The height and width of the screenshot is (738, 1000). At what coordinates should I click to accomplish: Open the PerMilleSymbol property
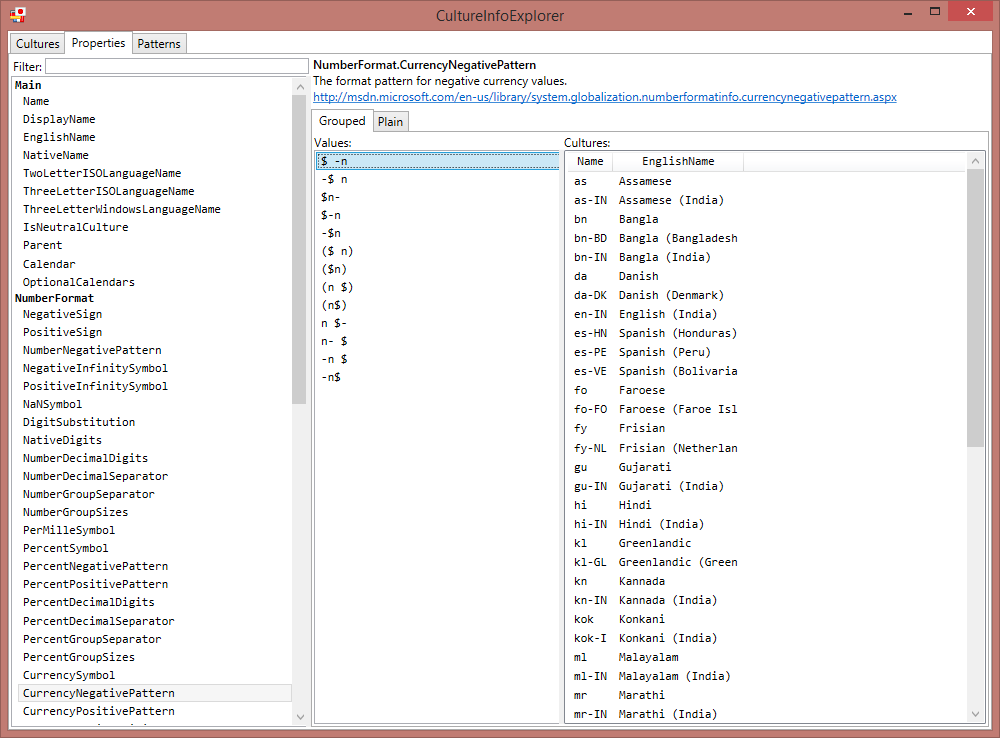pos(68,530)
